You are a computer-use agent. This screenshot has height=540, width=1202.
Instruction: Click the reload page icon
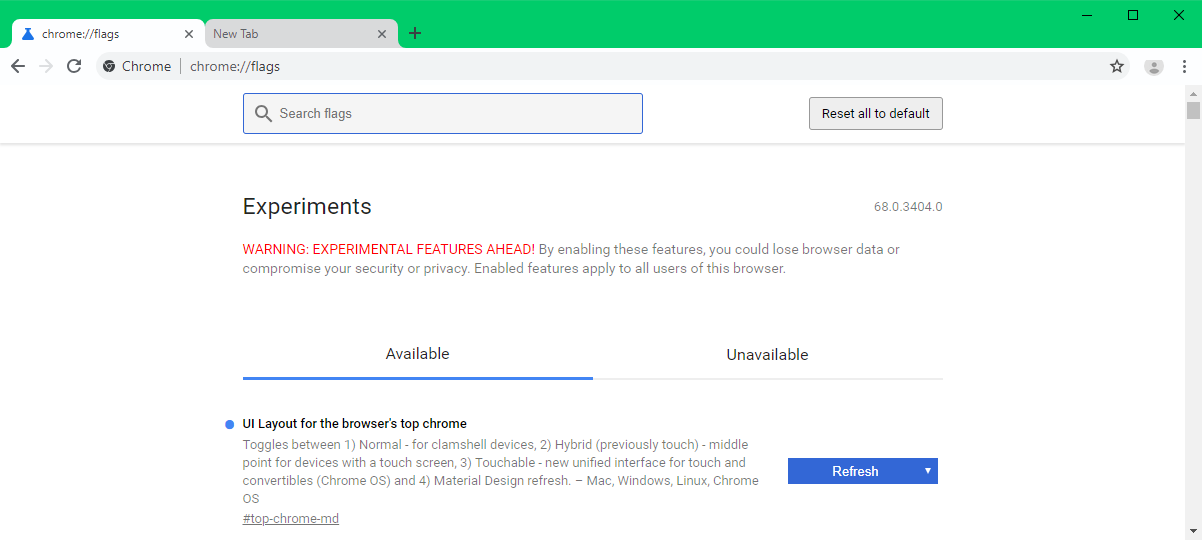pyautogui.click(x=74, y=66)
